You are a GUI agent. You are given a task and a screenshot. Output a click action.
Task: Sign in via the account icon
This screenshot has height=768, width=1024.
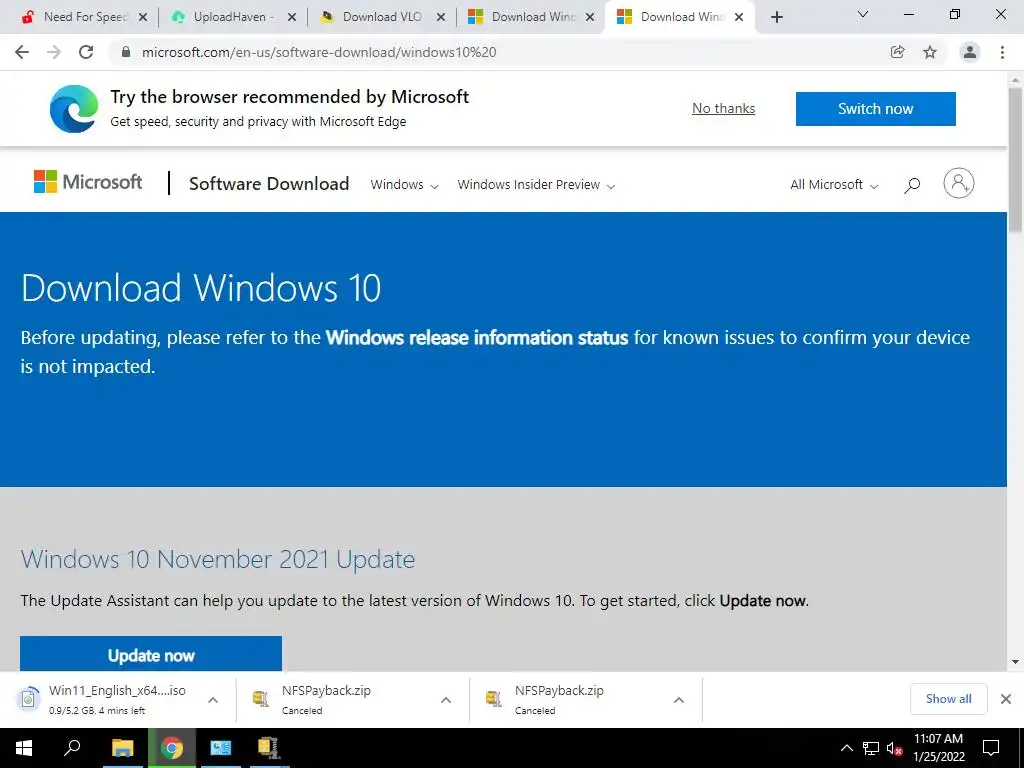[x=958, y=184]
